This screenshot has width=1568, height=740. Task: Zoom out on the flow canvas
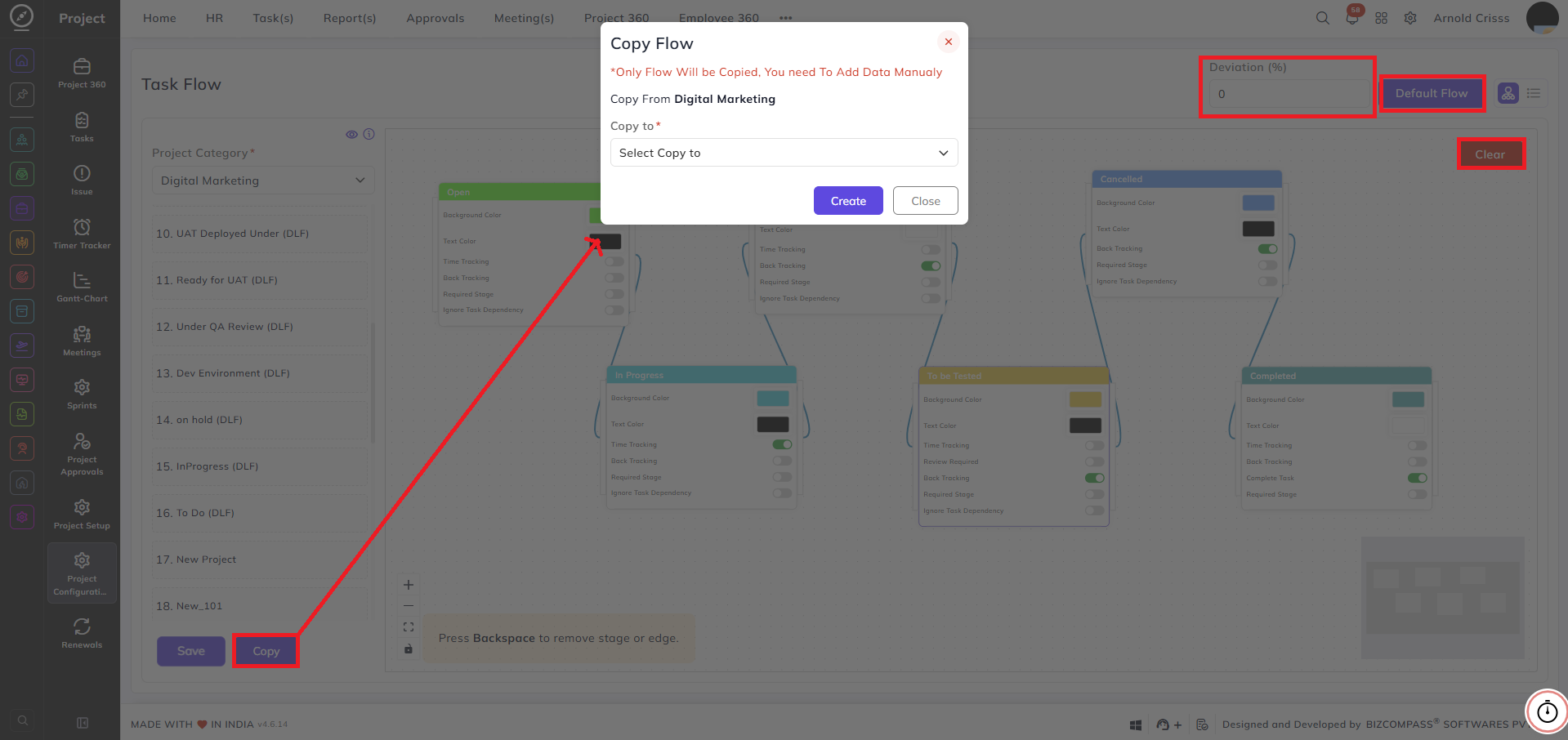coord(409,606)
